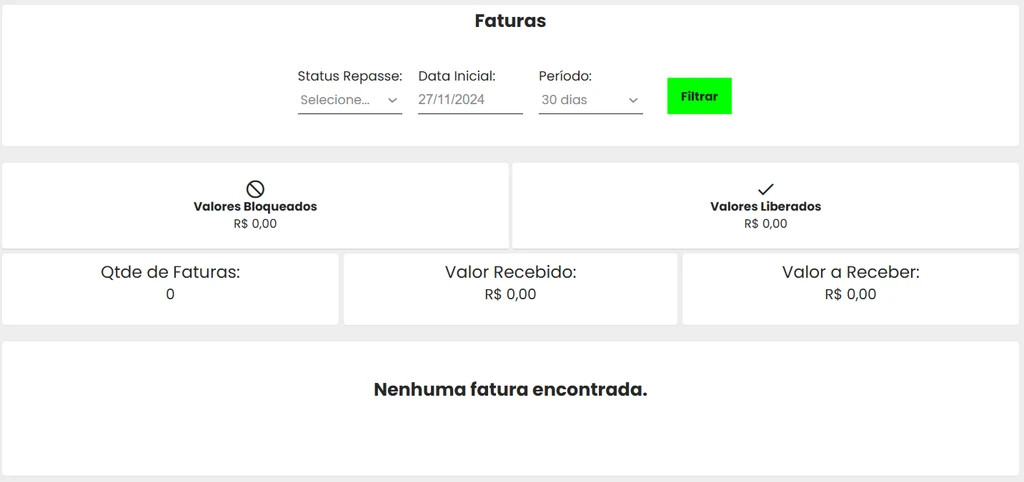This screenshot has width=1024, height=482.
Task: Expand the Status Repasse chevron arrow
Action: 392,100
